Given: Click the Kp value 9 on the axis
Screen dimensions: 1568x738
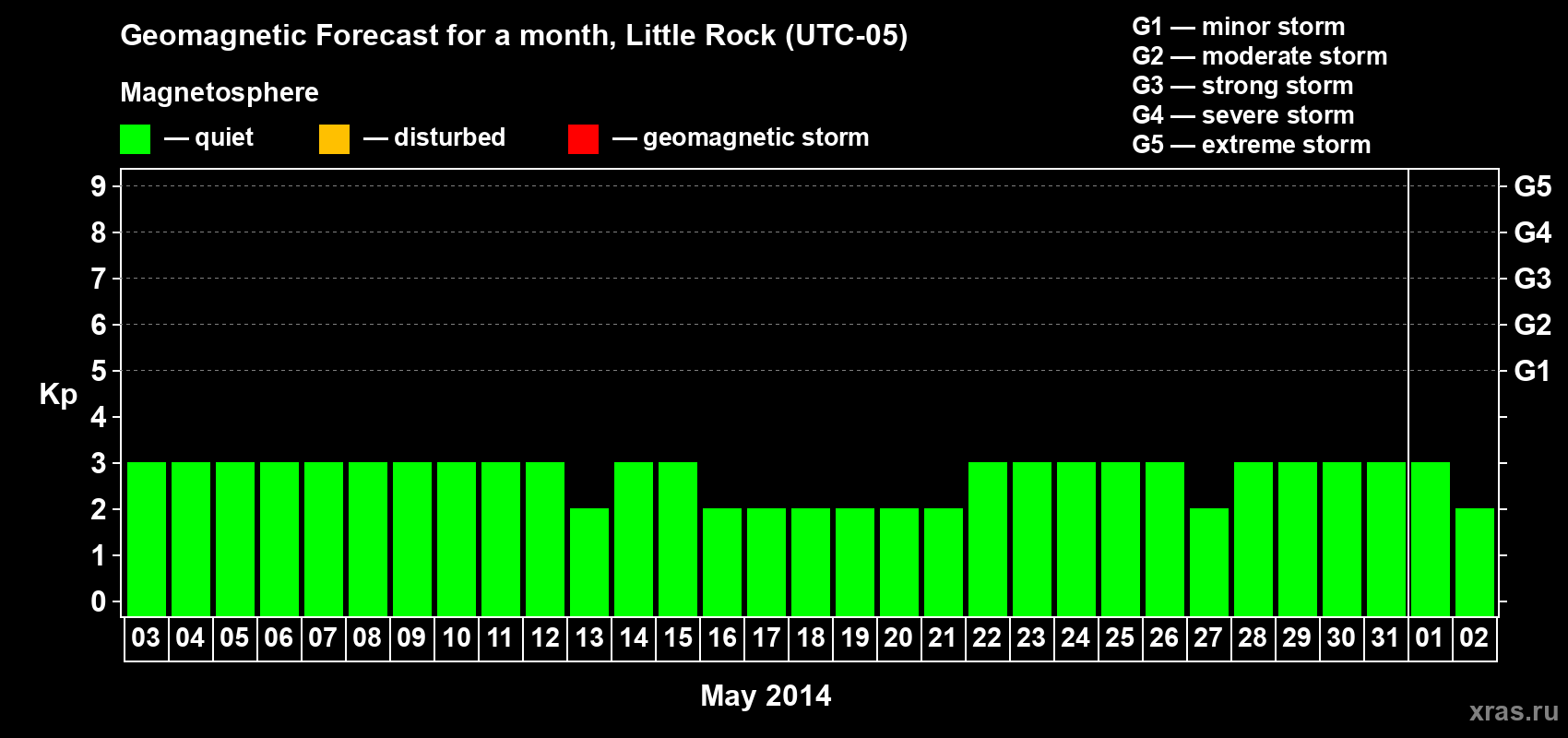Looking at the screenshot, I should 99,186.
